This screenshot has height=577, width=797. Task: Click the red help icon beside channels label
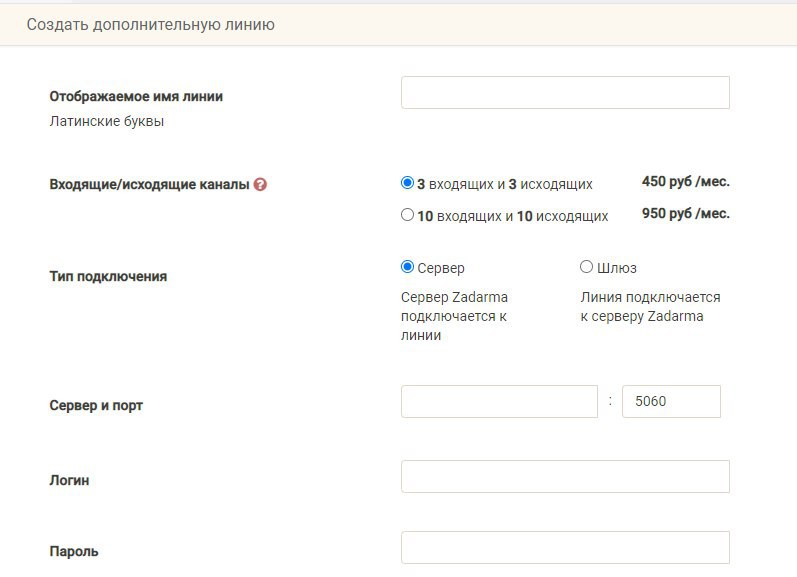260,185
